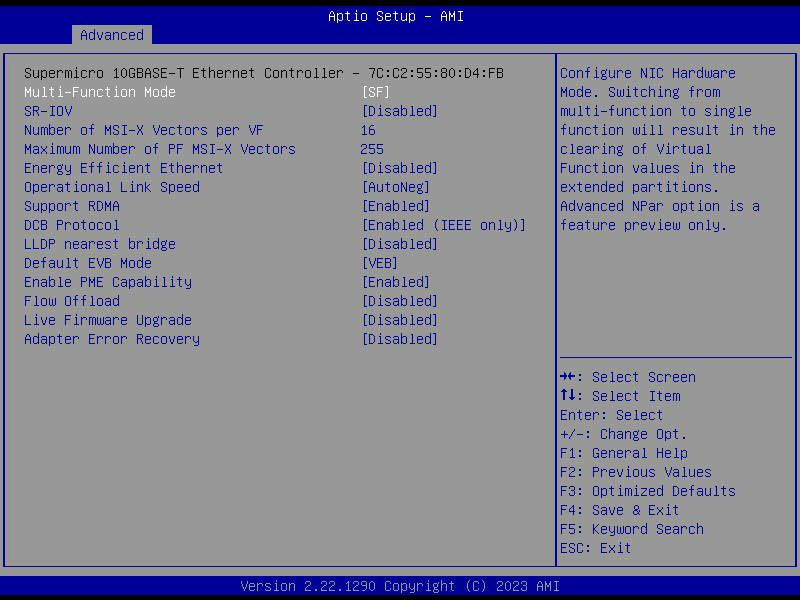Click the F1: General Help hint
This screenshot has height=600, width=800.
[623, 453]
